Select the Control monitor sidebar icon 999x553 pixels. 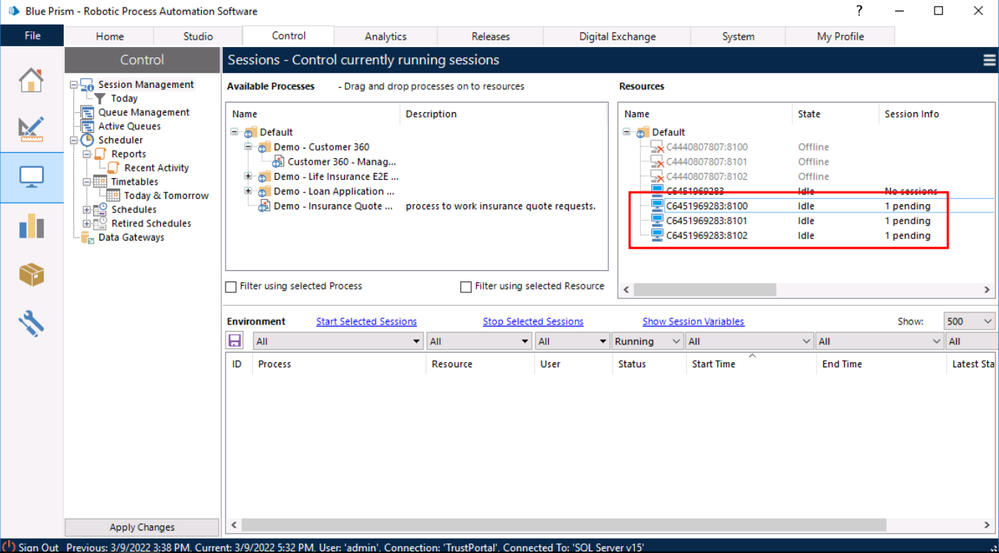point(31,177)
